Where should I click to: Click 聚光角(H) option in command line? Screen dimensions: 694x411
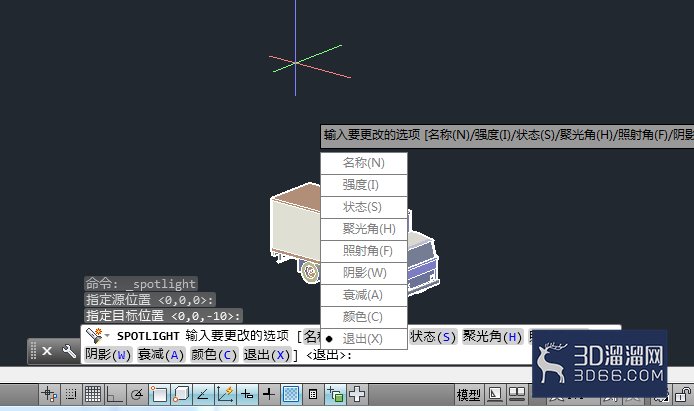coord(493,337)
